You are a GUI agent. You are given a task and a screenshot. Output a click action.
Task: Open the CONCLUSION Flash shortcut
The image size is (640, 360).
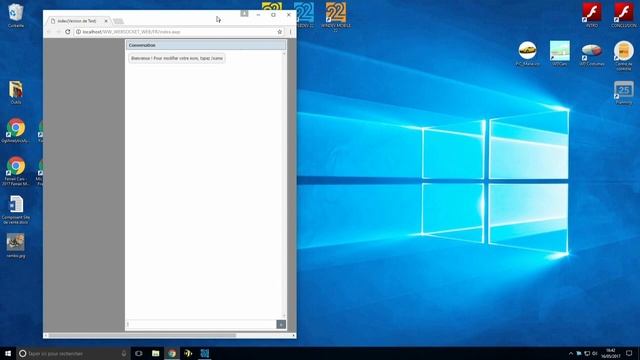[624, 15]
